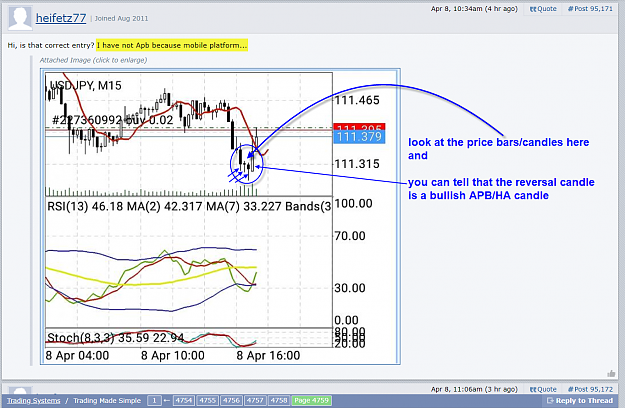Go to page 4755
Screen dimensions: 625x408
pyautogui.click(x=208, y=400)
